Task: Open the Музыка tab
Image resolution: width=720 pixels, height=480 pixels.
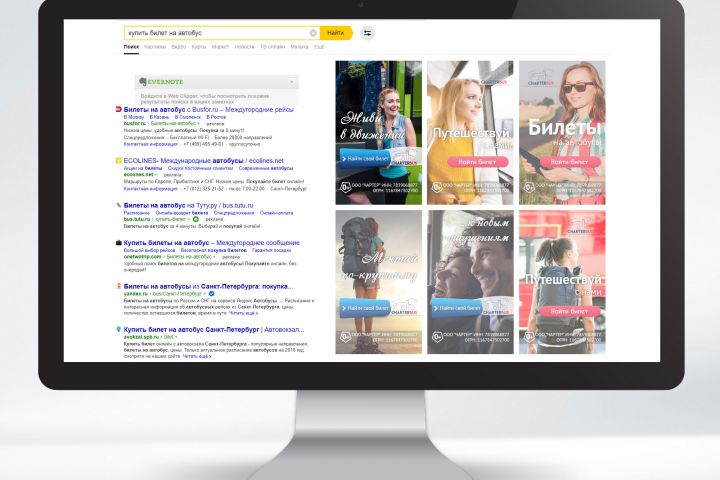Action: click(299, 47)
